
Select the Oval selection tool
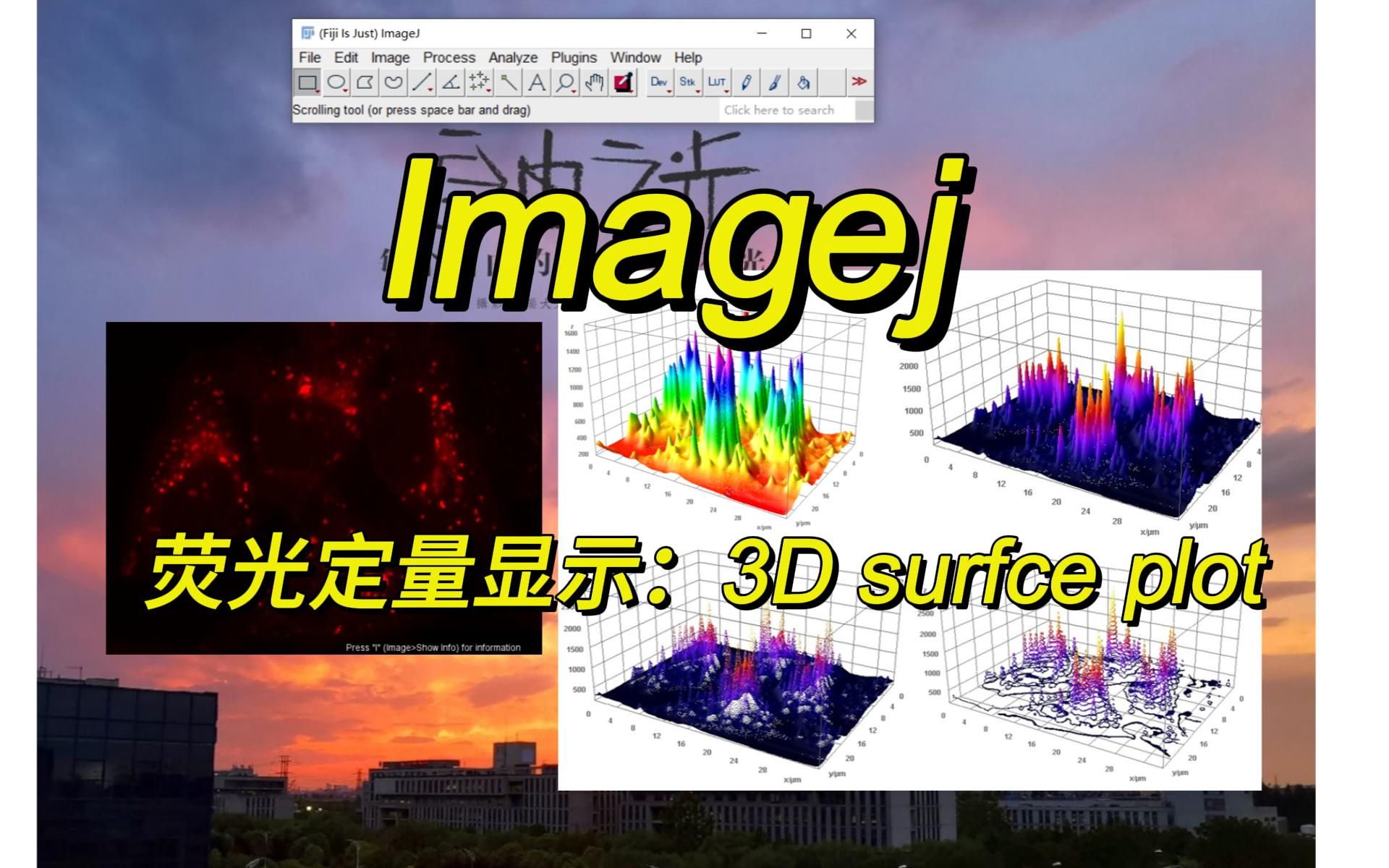click(336, 82)
